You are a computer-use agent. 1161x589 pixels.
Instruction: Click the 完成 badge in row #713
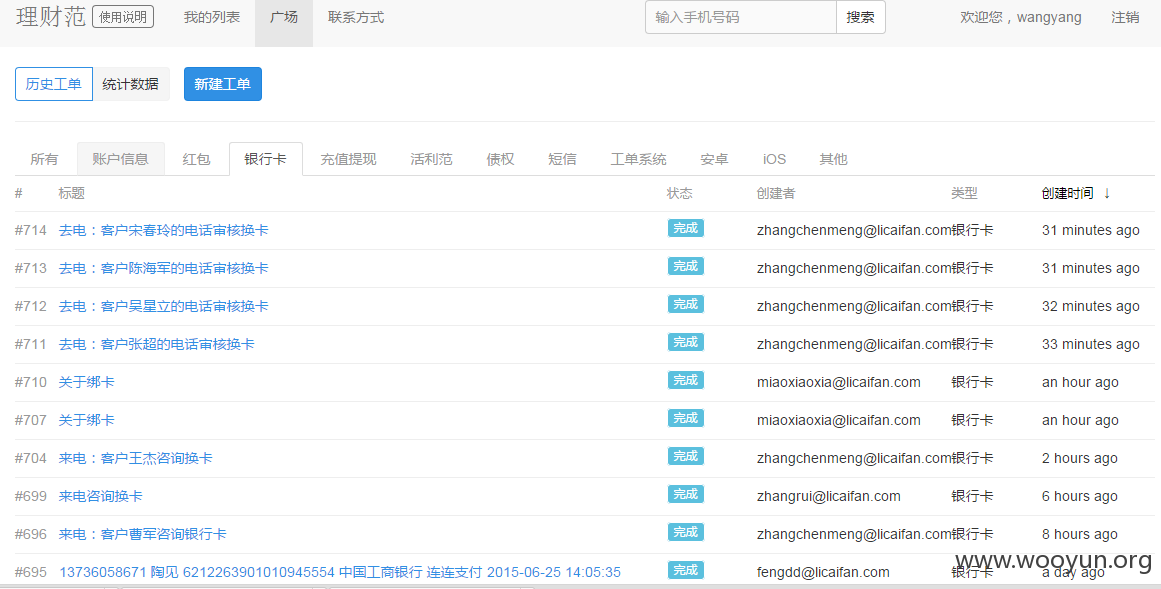[x=686, y=266]
